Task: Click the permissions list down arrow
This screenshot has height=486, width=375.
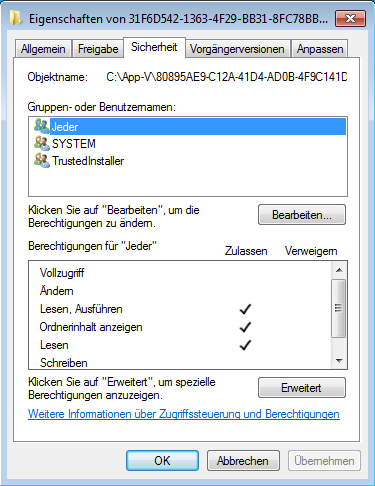Action: tap(339, 360)
